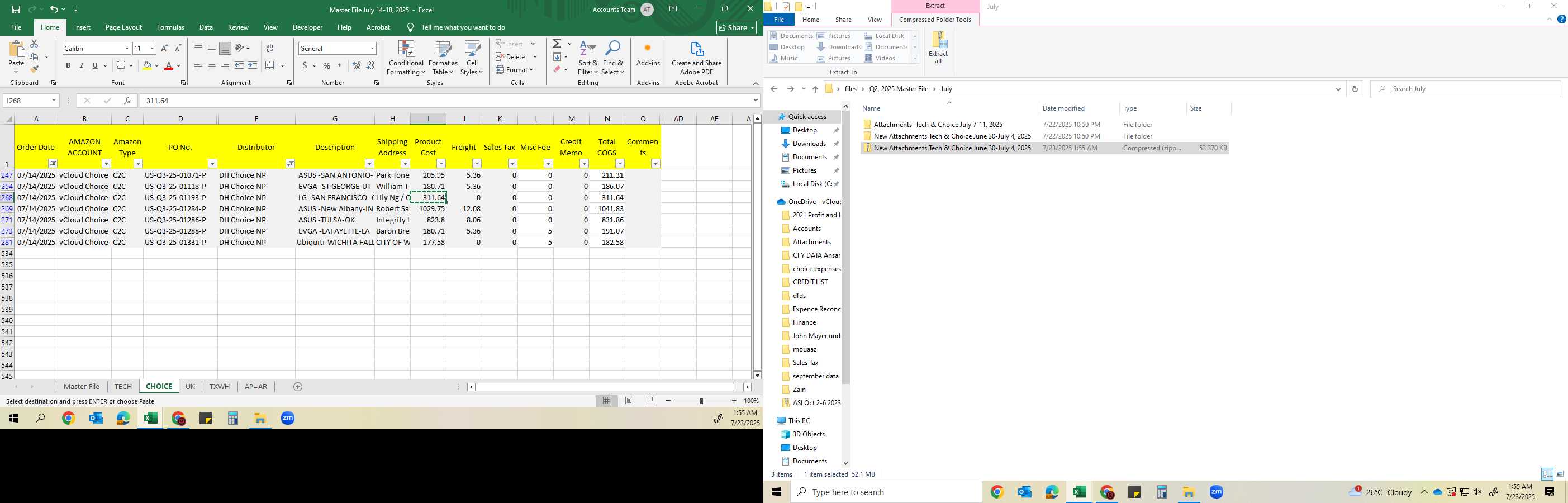Click the Wrap Text icon
This screenshot has height=503, width=1568.
click(x=270, y=48)
